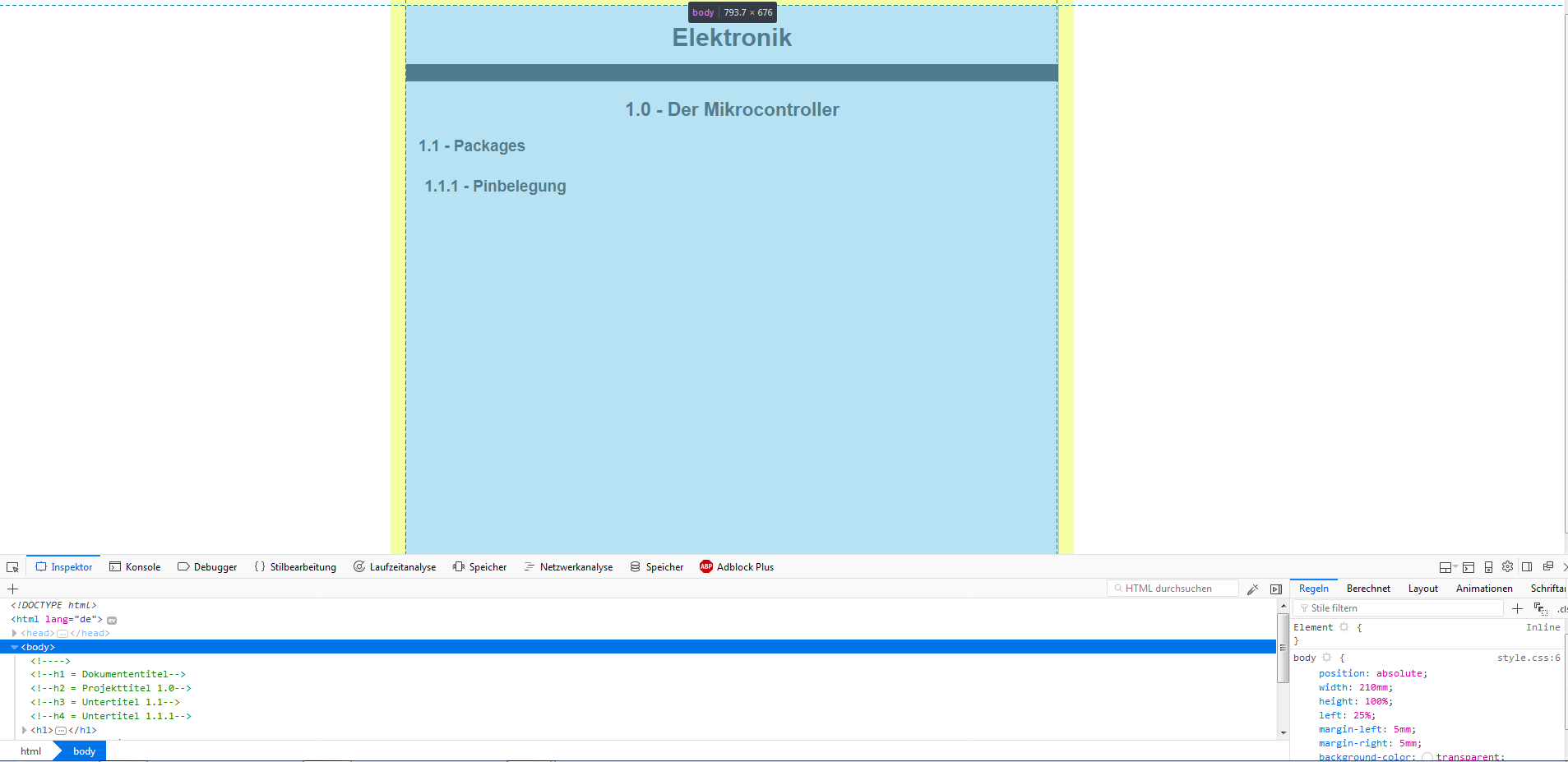Click the add-node plus icon in markup panel

12,589
